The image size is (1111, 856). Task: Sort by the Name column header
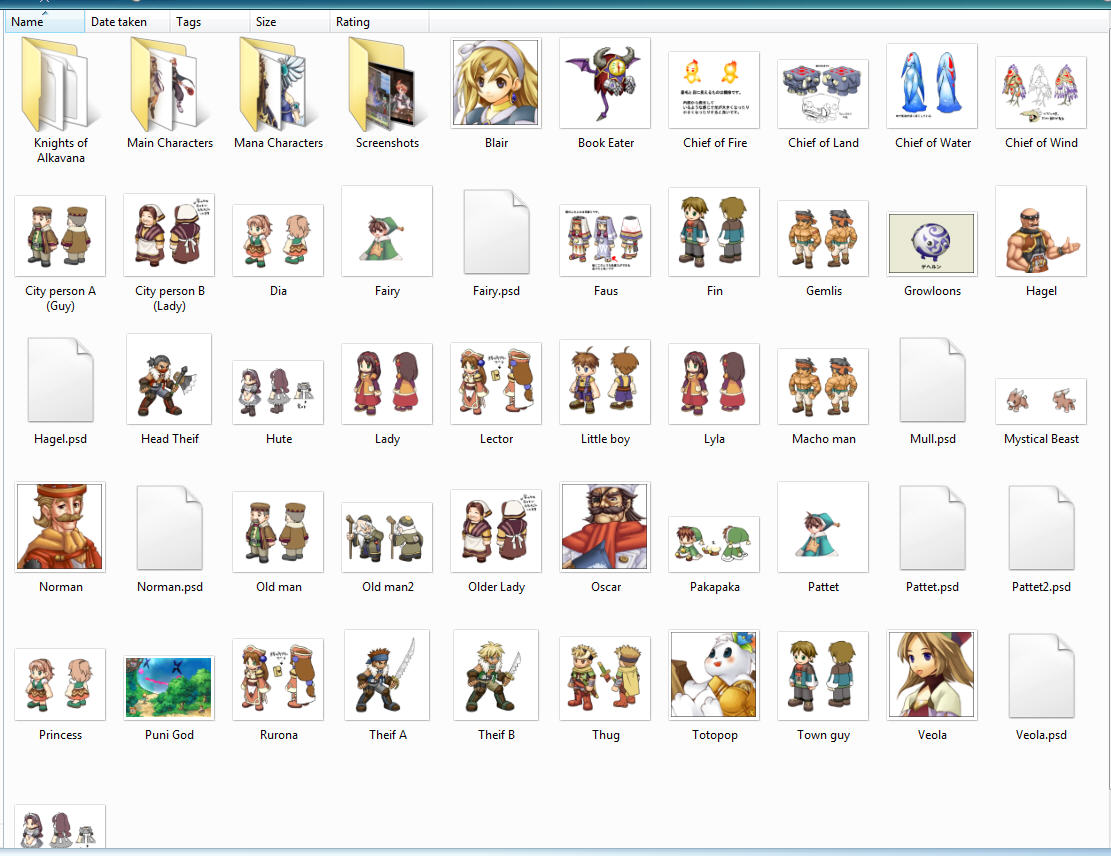[45, 22]
